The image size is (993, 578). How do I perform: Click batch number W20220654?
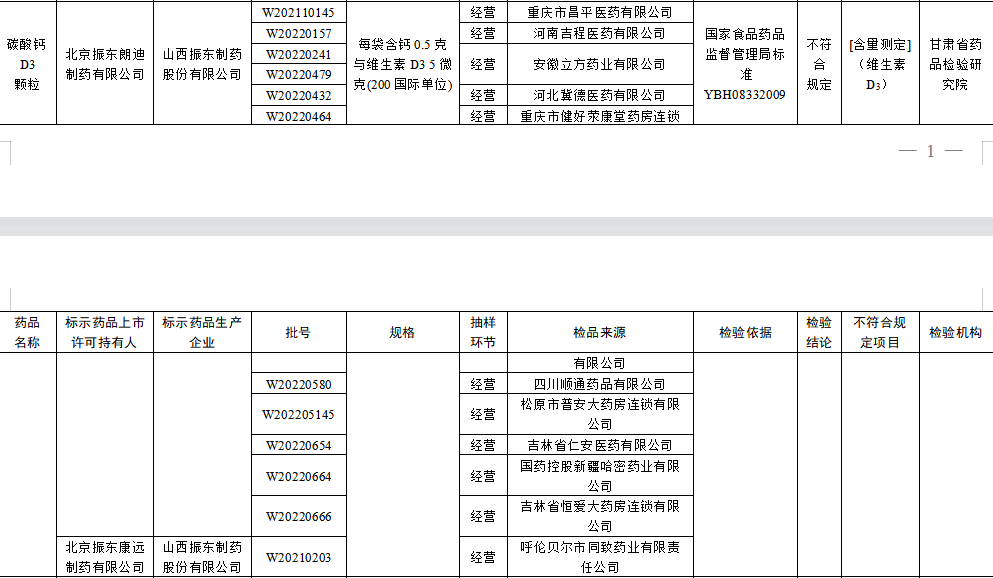tap(298, 445)
